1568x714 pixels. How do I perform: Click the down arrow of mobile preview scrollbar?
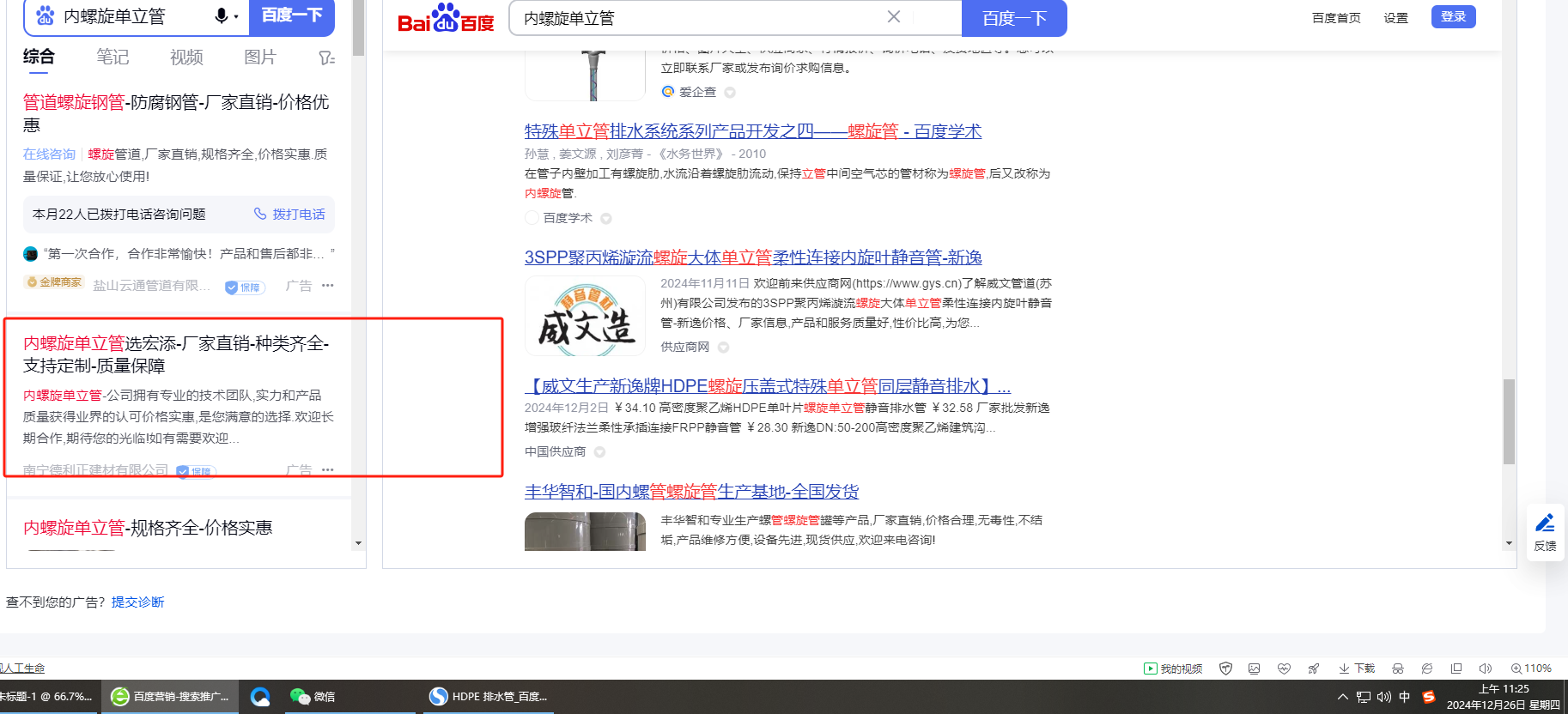pos(358,543)
